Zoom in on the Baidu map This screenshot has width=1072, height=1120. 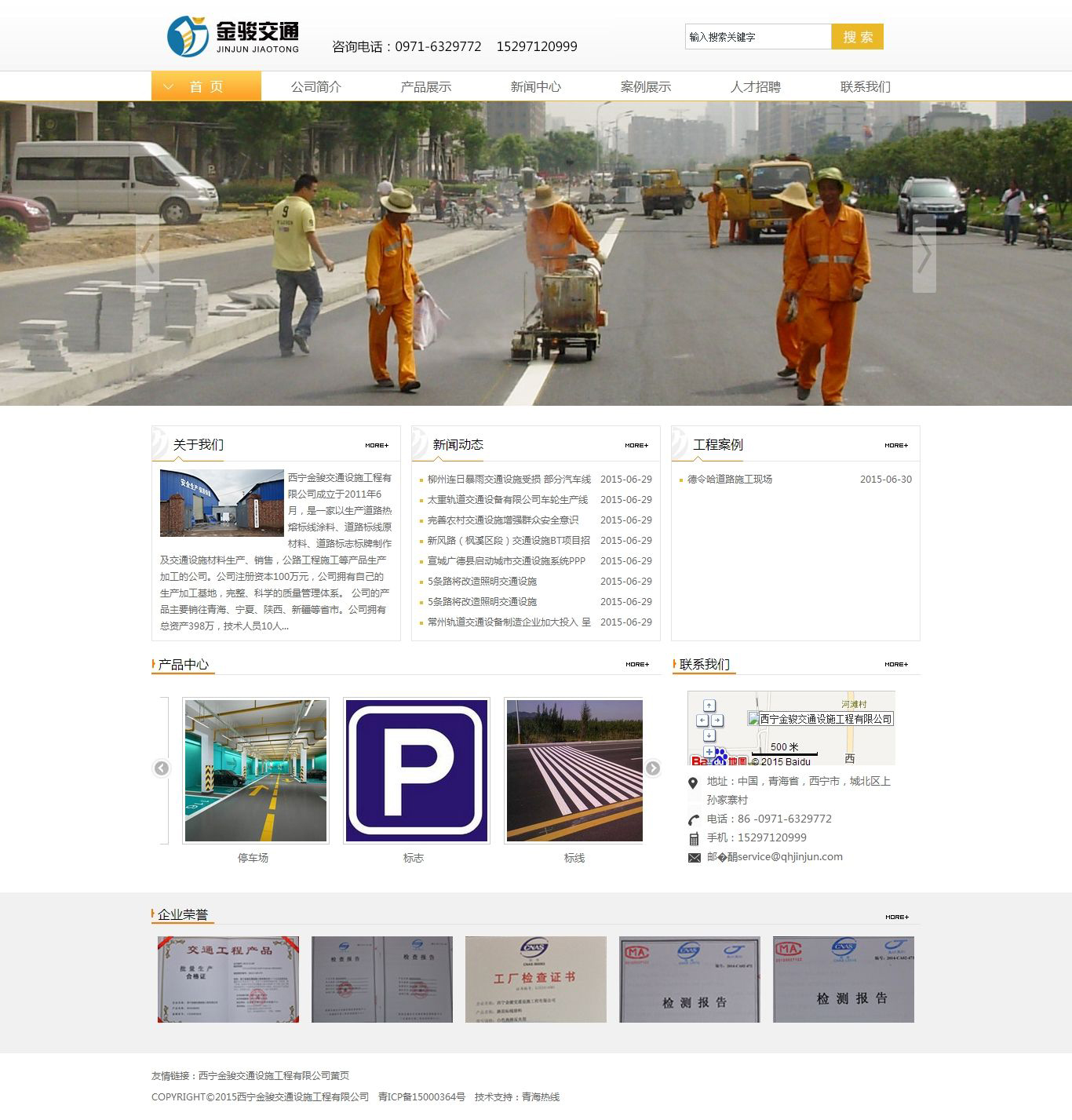tap(709, 752)
